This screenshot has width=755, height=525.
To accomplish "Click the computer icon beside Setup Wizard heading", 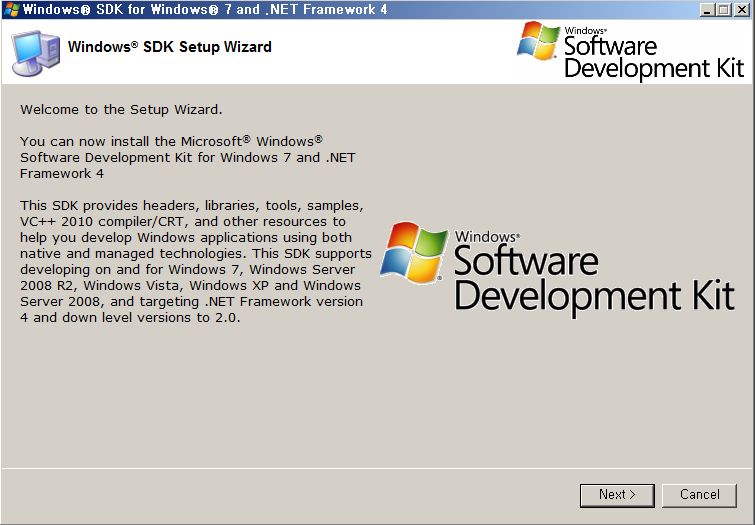I will click(x=36, y=52).
